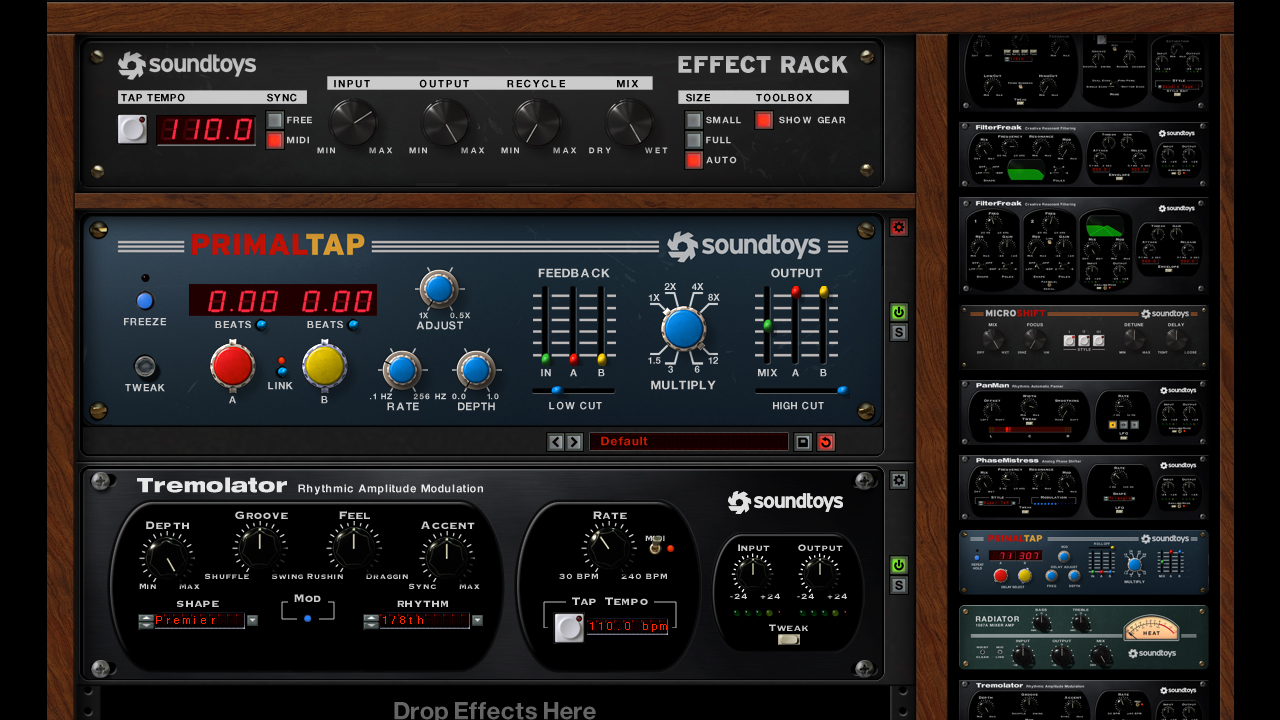This screenshot has height=720, width=1280.
Task: Click the Shape up/down stepper arrows
Action: [146, 620]
